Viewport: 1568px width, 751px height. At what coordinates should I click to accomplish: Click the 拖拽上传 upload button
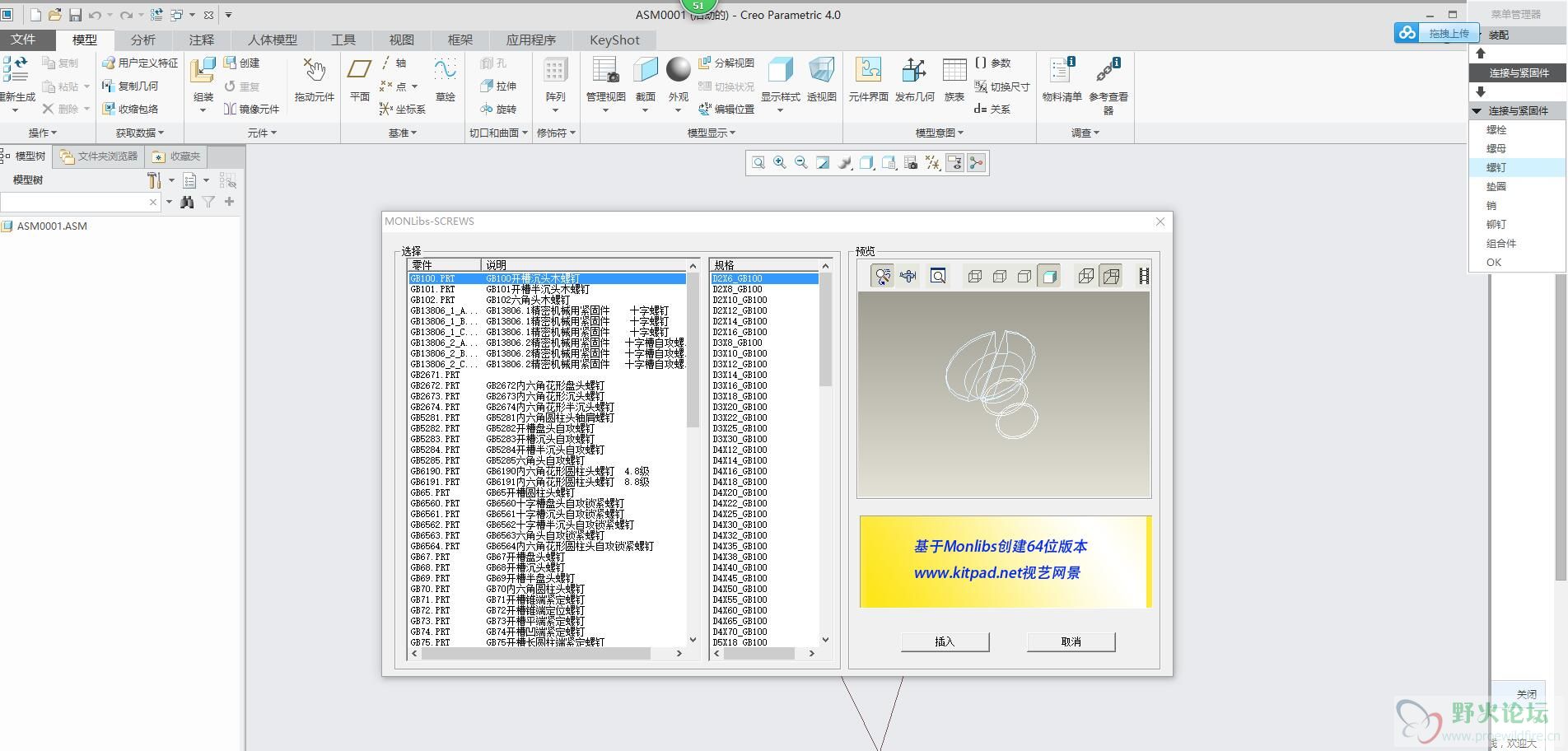[x=1437, y=33]
